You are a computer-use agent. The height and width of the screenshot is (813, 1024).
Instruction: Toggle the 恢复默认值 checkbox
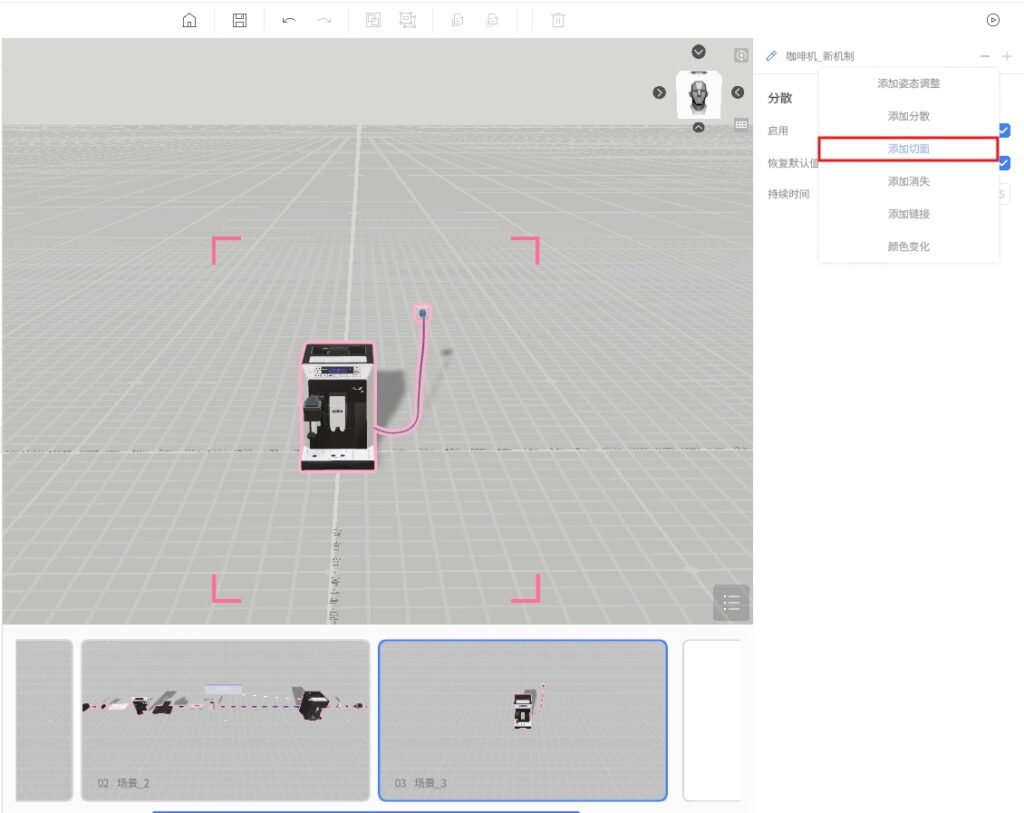point(1004,163)
